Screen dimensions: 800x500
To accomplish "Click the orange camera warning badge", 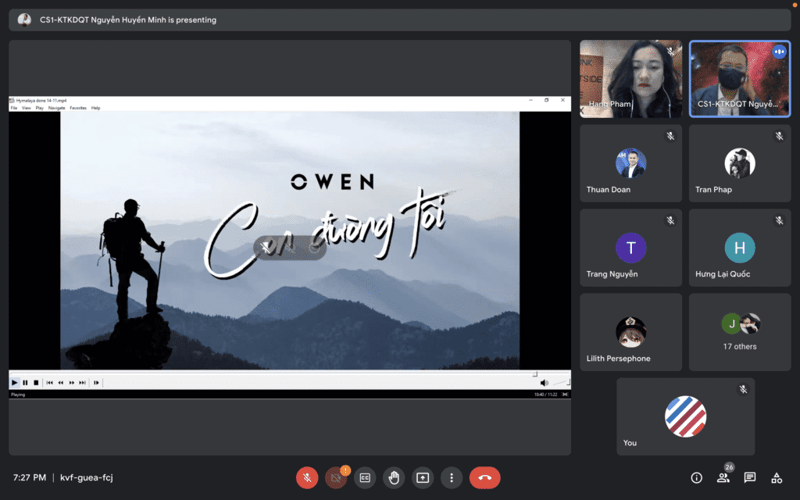I will pos(346,470).
